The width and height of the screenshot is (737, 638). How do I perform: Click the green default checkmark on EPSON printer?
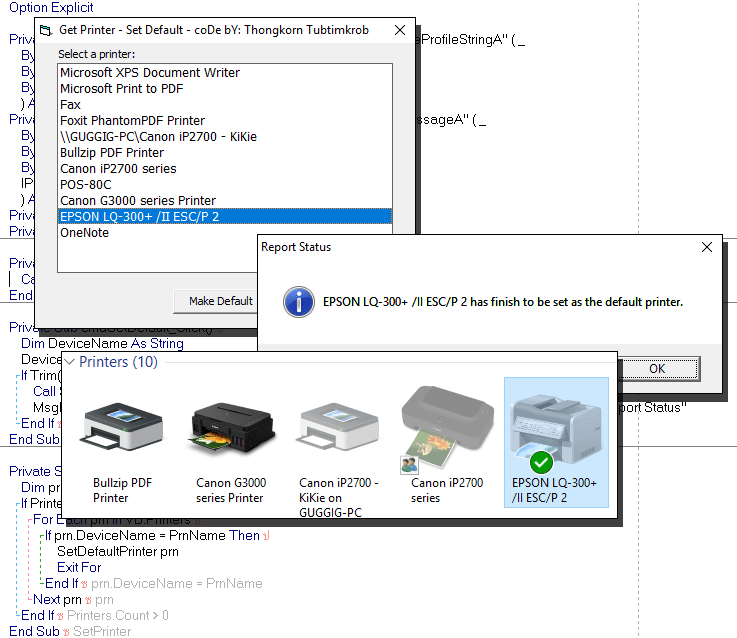coord(541,463)
